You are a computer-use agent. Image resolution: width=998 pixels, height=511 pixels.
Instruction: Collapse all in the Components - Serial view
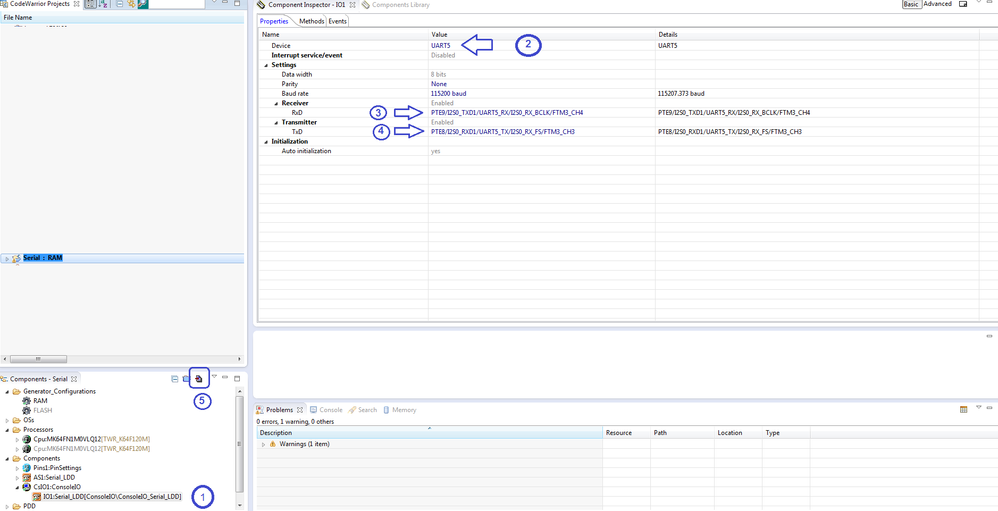pos(175,379)
